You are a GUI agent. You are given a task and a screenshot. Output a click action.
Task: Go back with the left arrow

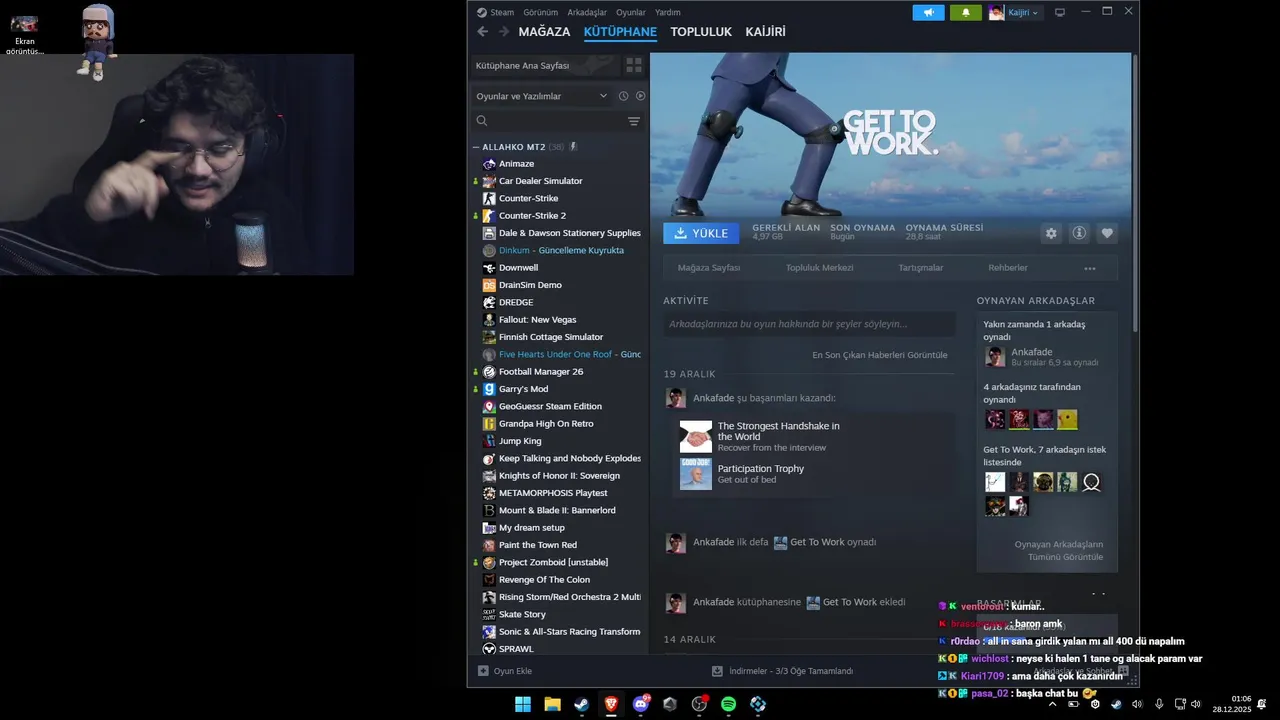coord(482,31)
